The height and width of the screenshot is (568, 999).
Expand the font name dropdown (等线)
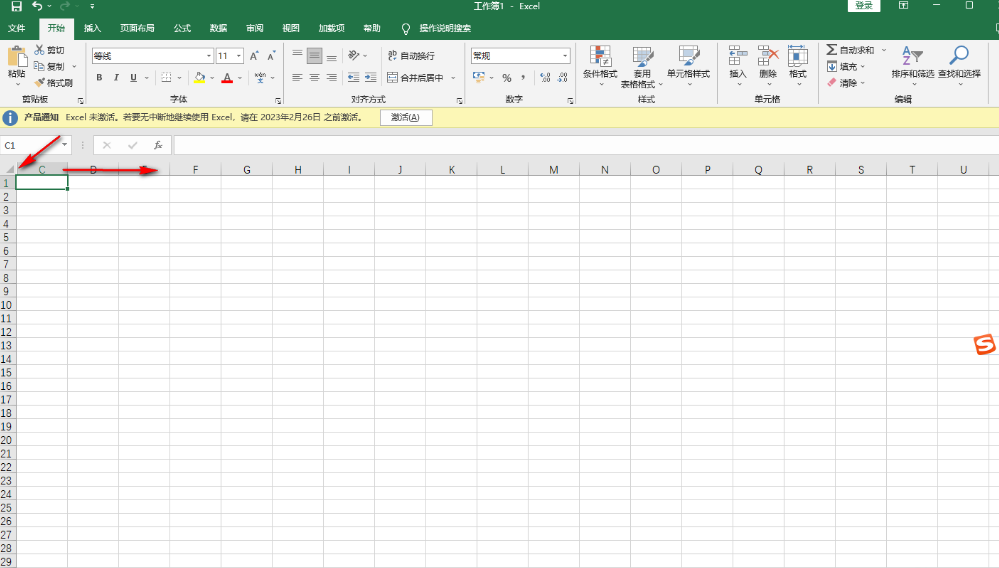[209, 56]
